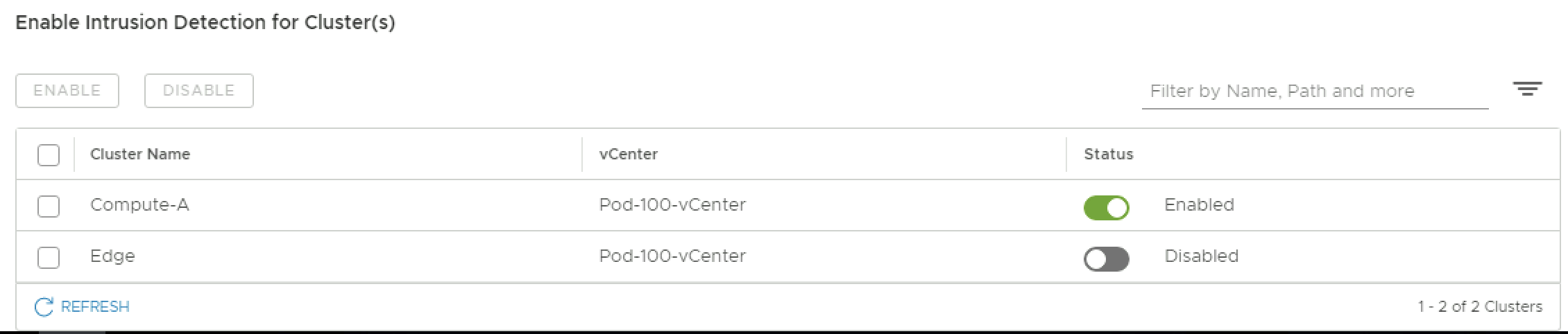
Task: Click Pod-100-vCenter in the Edge row
Action: click(672, 256)
